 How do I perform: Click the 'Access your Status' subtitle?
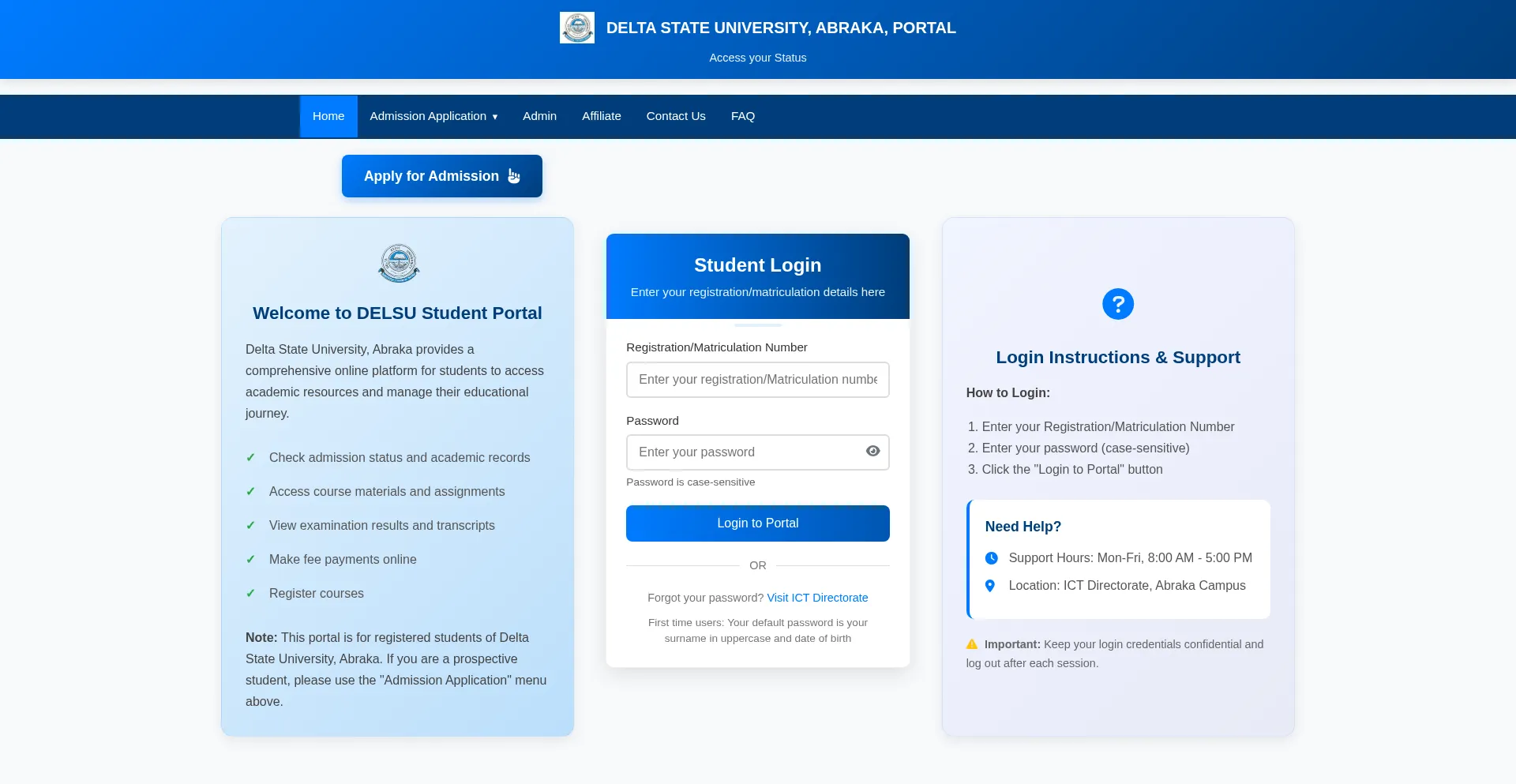click(758, 58)
